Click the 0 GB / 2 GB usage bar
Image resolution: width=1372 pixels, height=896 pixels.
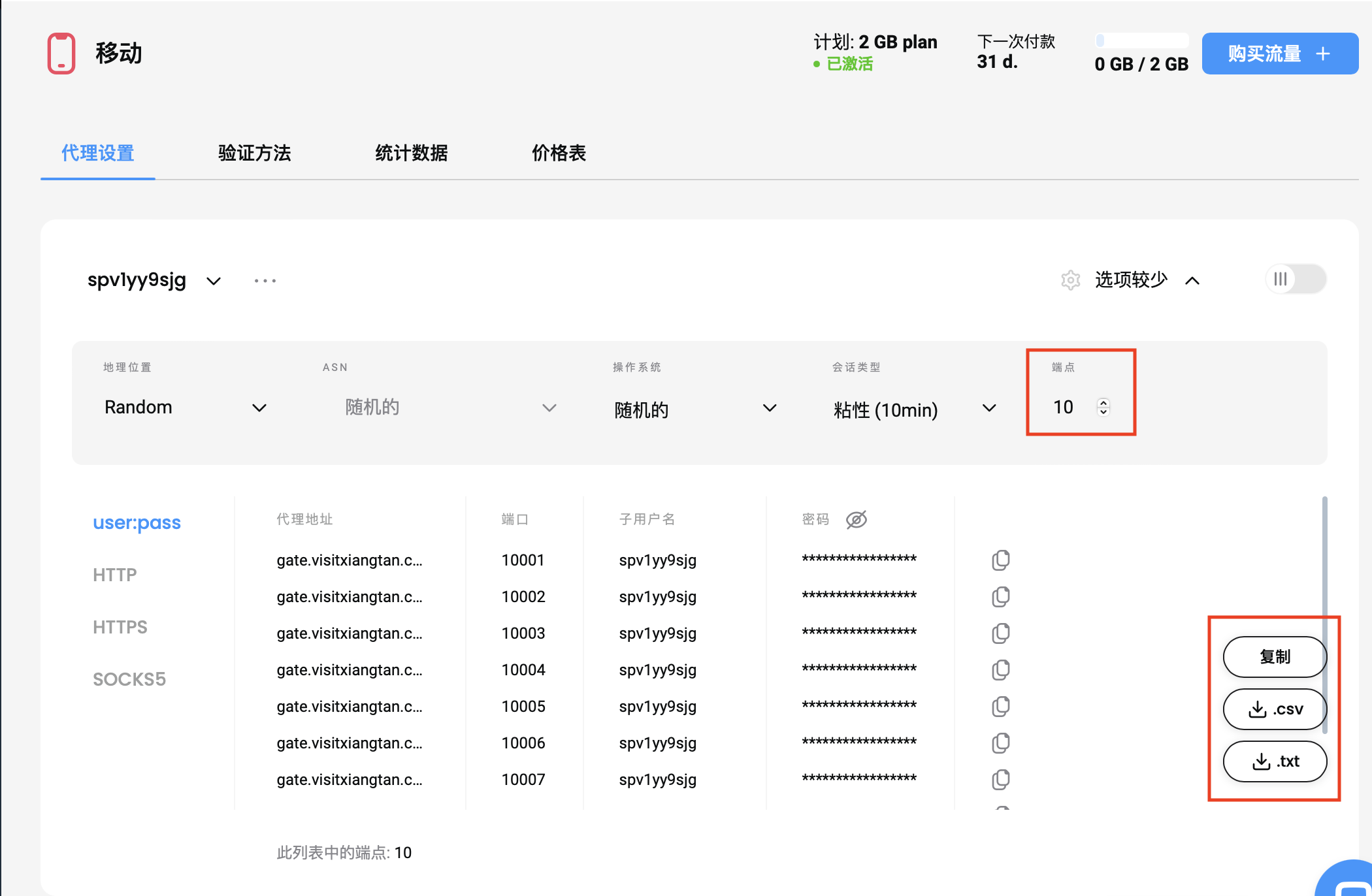1141,40
